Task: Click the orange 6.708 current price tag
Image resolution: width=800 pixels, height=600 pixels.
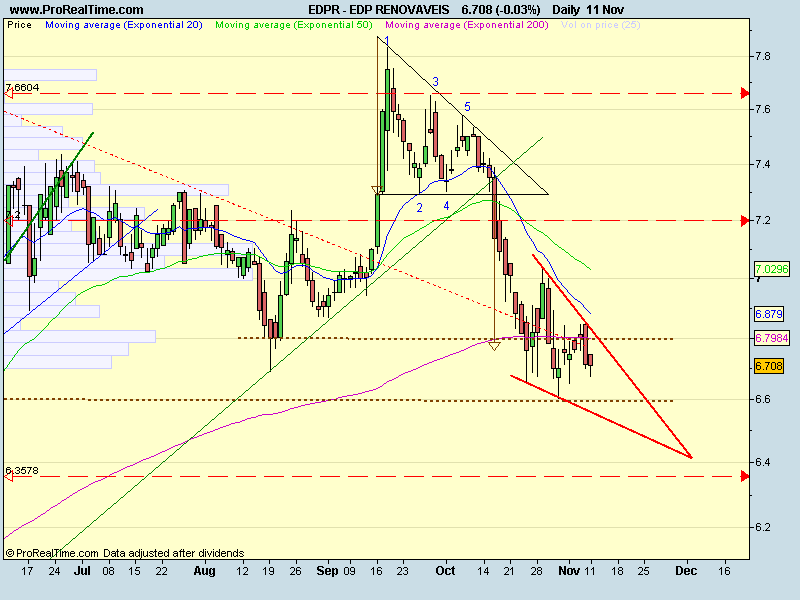Action: [x=769, y=366]
